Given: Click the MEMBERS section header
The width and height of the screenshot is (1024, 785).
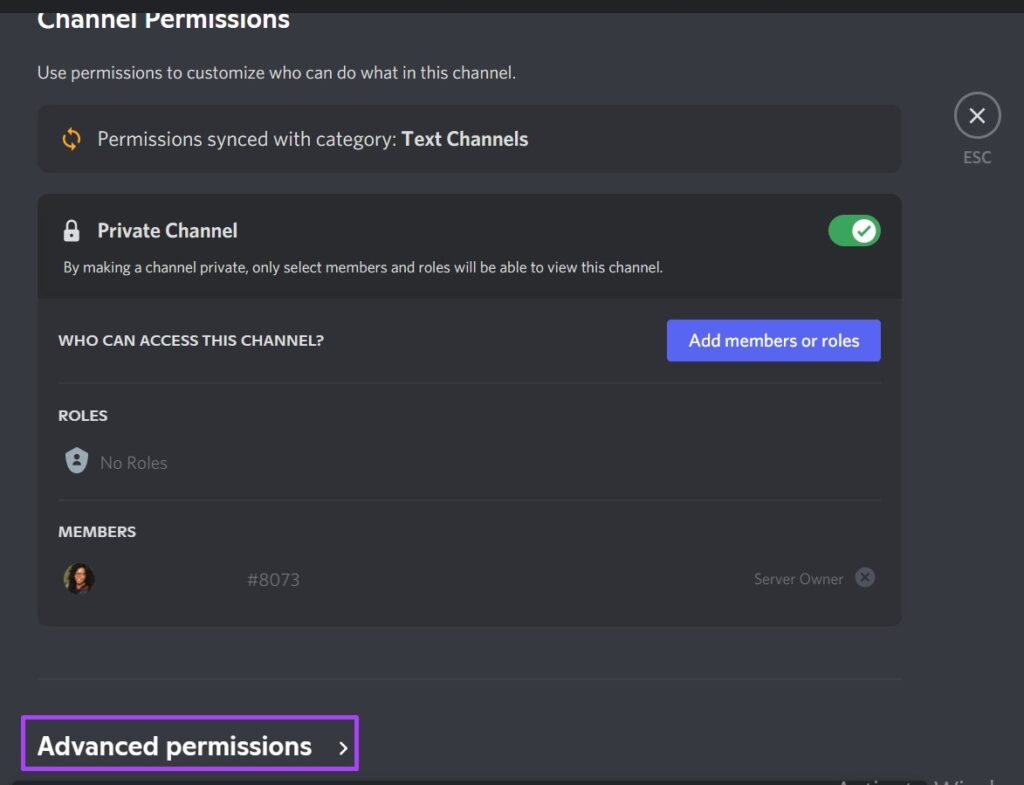Looking at the screenshot, I should tap(97, 532).
